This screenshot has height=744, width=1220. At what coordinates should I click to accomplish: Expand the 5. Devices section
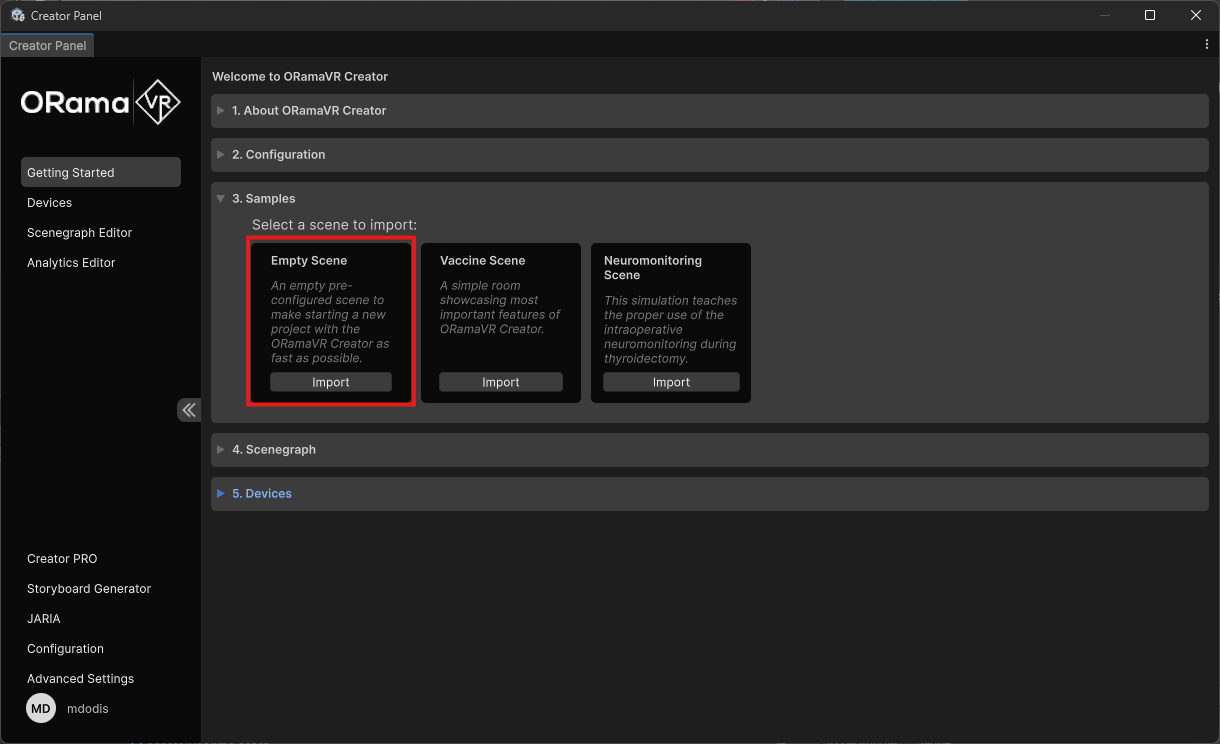click(709, 494)
